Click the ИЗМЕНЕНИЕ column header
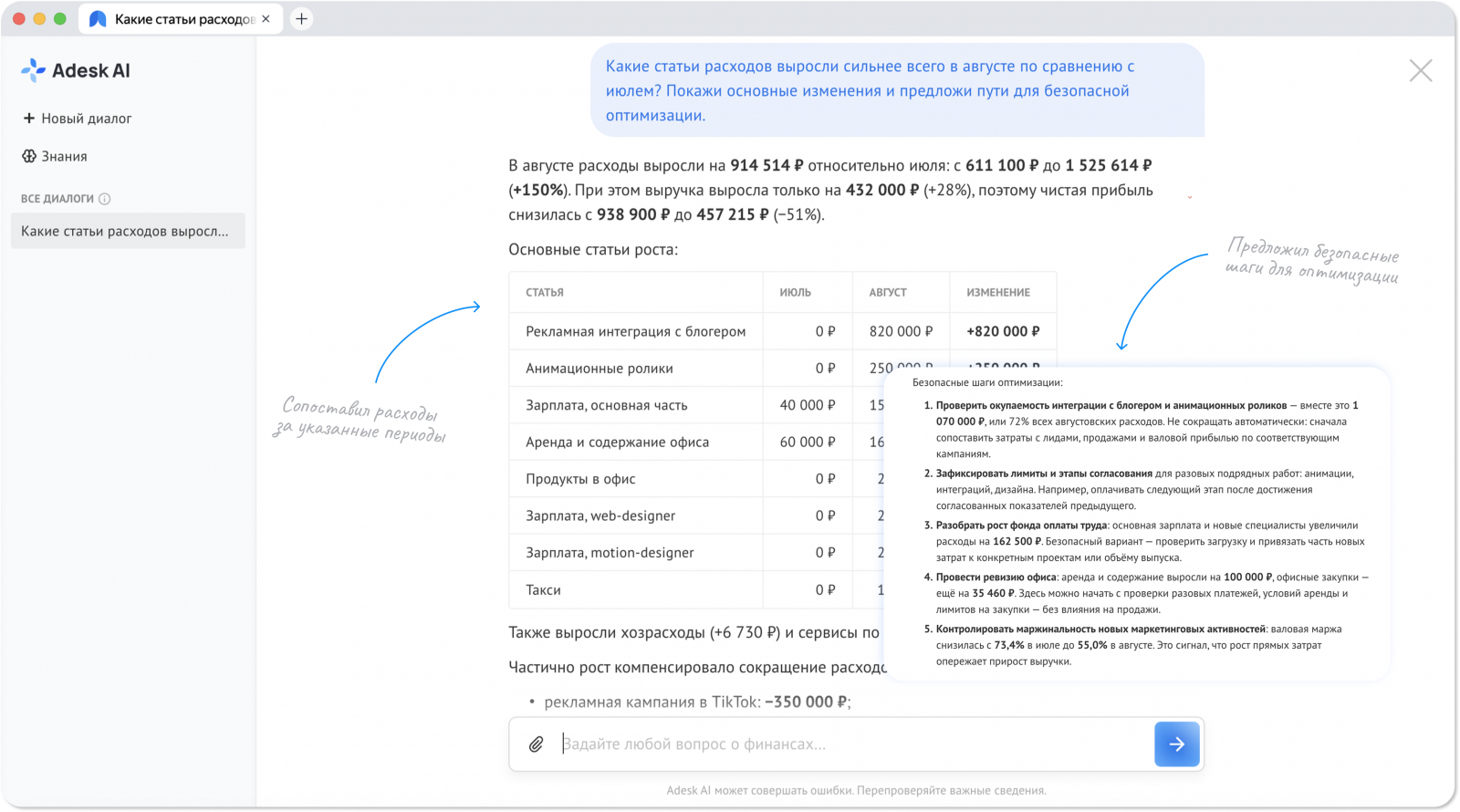Screen dimensions: 1460x812 (998, 293)
